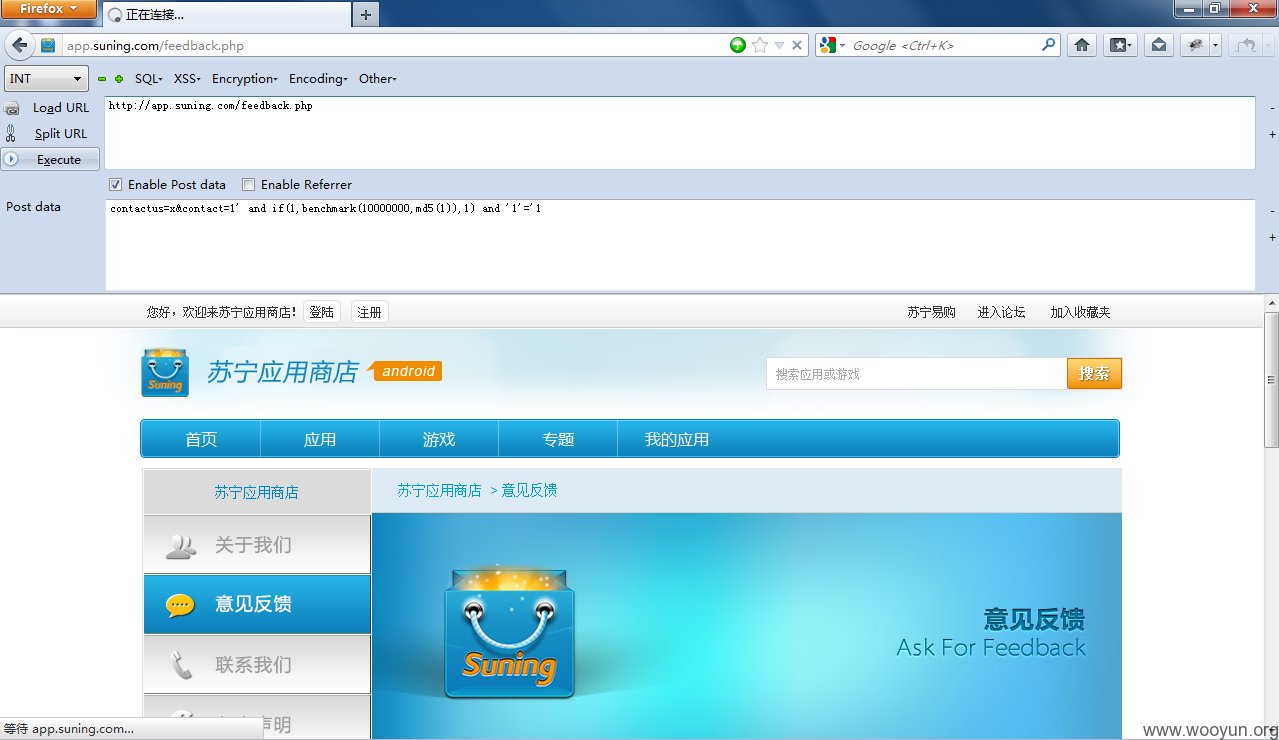
Task: Open the 苏宁易购 link
Action: point(932,312)
